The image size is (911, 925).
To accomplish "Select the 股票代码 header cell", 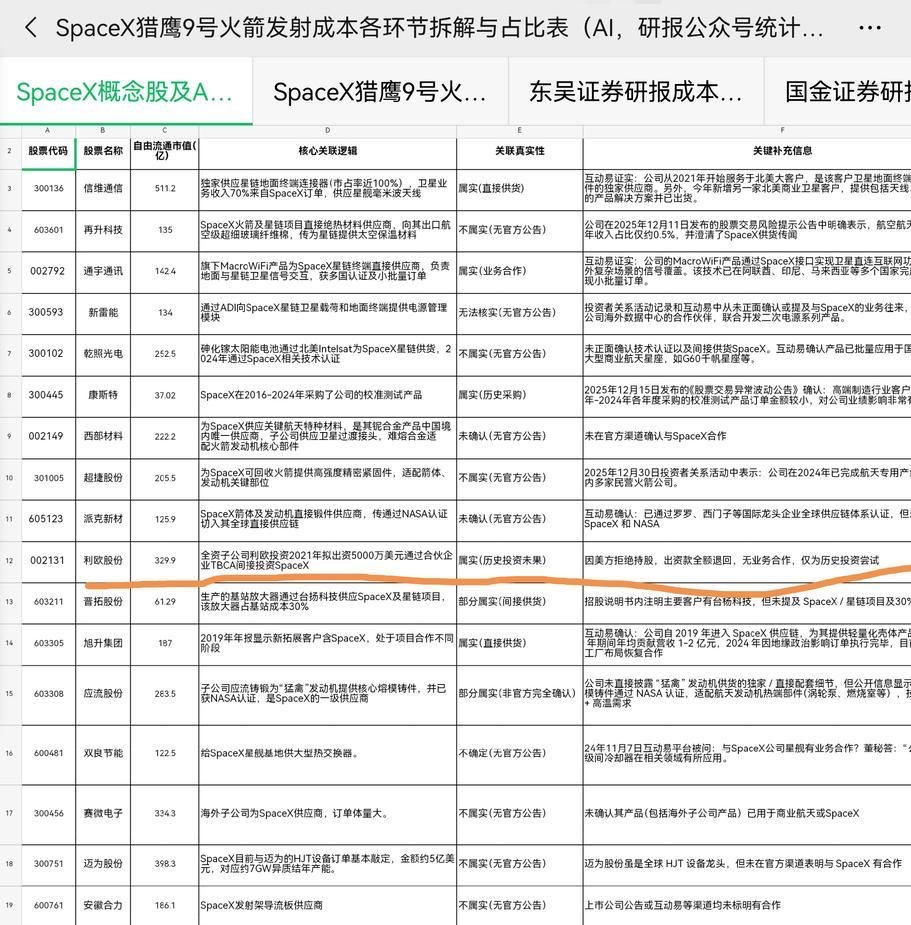I will (x=48, y=151).
